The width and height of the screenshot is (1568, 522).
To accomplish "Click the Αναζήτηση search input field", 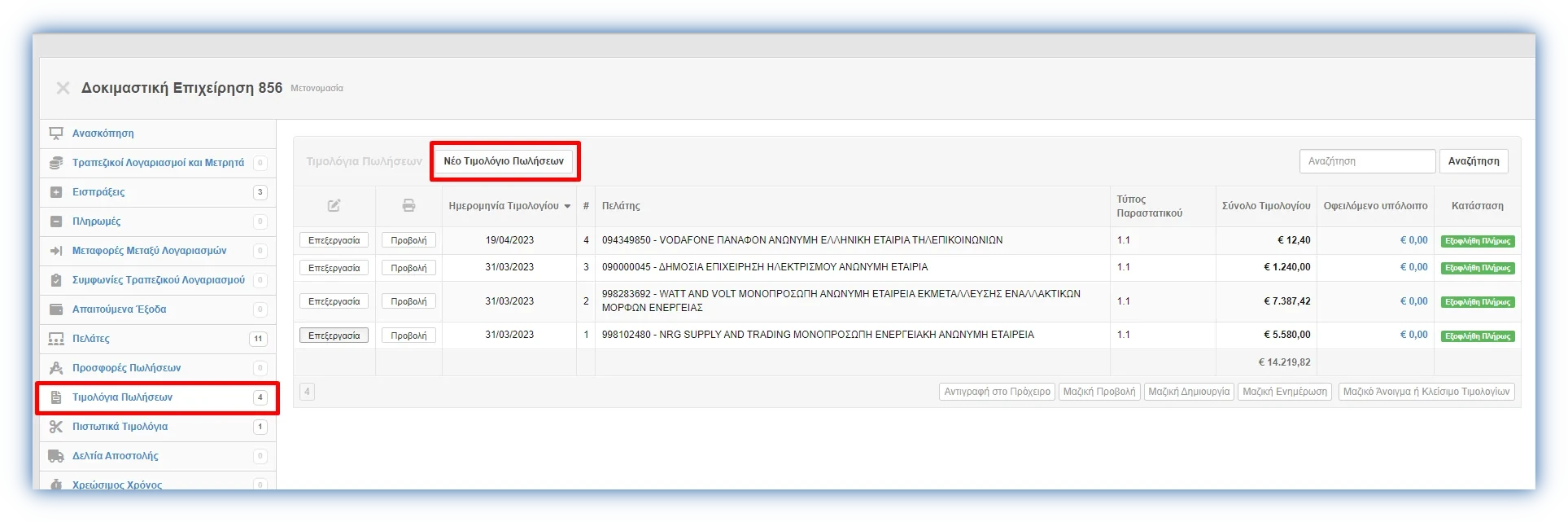I will 1367,161.
